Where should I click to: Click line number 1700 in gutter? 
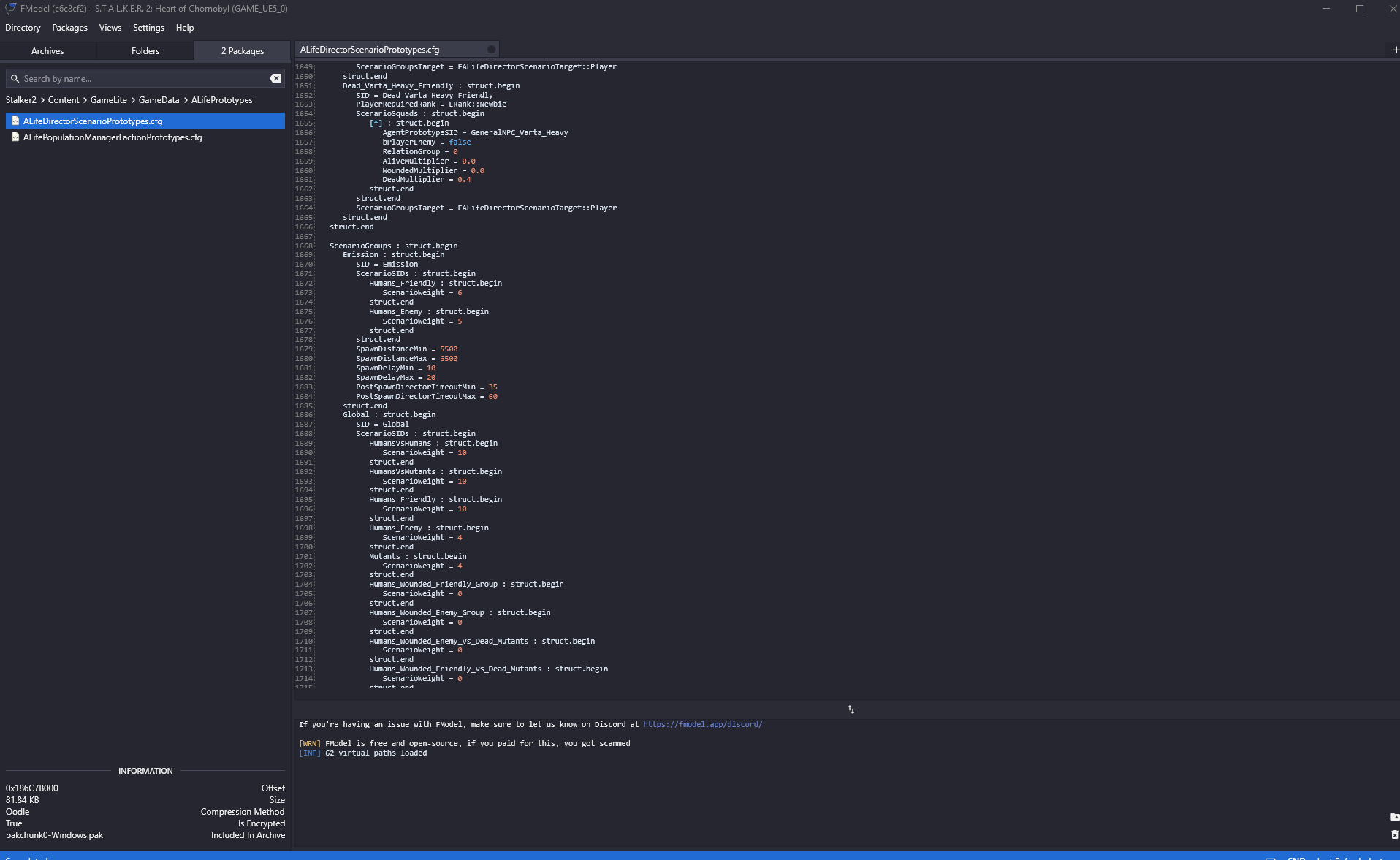304,547
